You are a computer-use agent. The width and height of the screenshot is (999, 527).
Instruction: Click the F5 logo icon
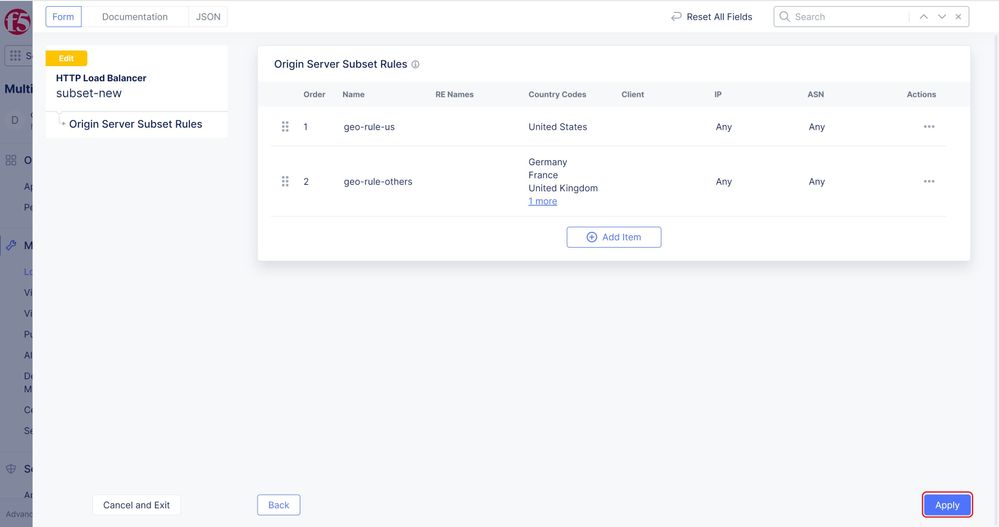(17, 20)
